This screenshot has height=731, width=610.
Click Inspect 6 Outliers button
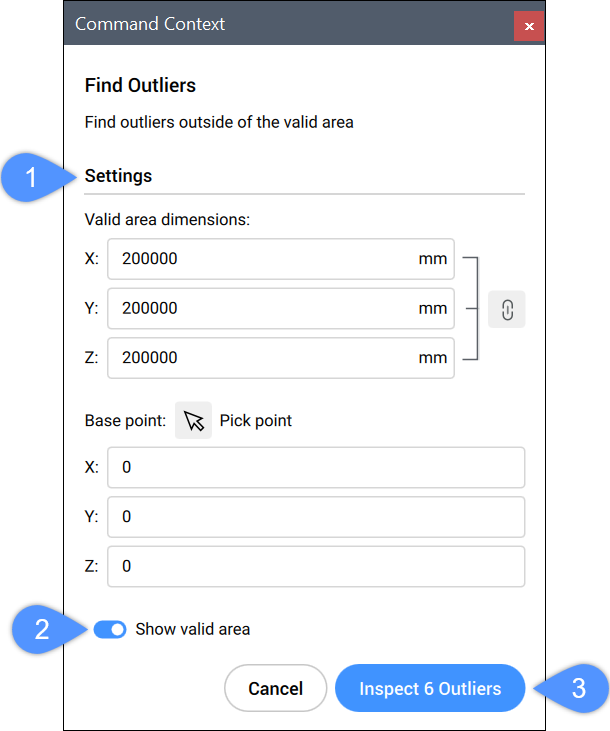[x=430, y=688]
